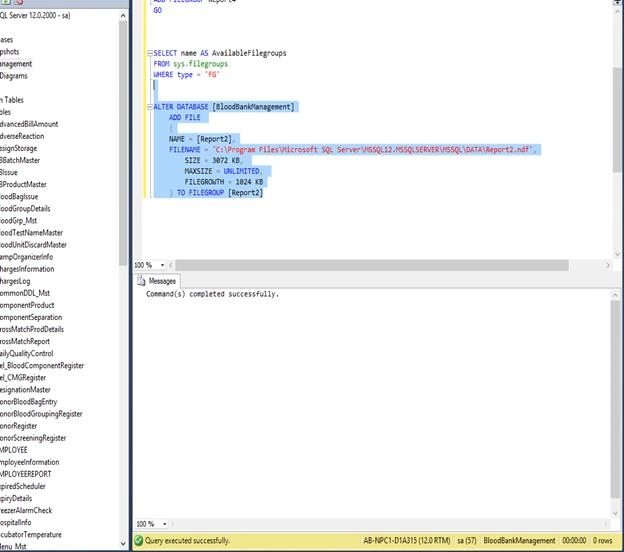Click the Object Explorer vertical scrollbar thumb
The width and height of the screenshot is (624, 552).
click(123, 143)
